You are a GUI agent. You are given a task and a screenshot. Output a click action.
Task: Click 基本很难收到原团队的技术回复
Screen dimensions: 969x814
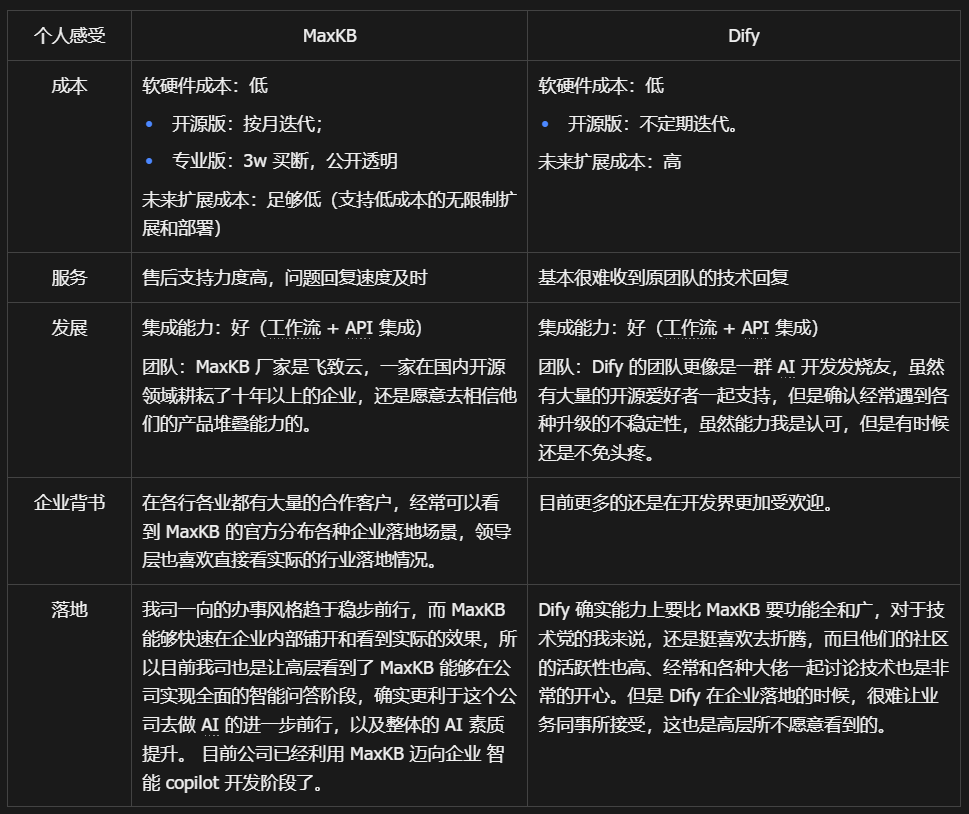tap(663, 278)
